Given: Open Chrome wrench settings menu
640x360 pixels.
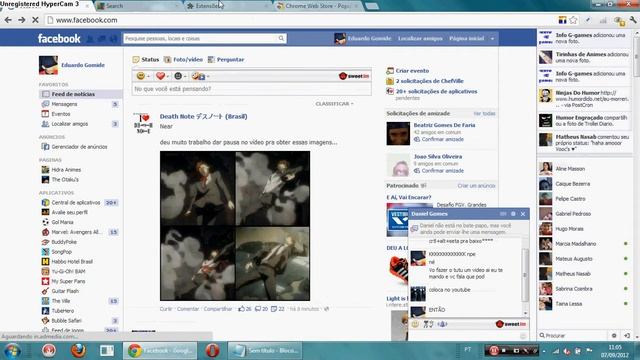Looking at the screenshot, I should (633, 20).
